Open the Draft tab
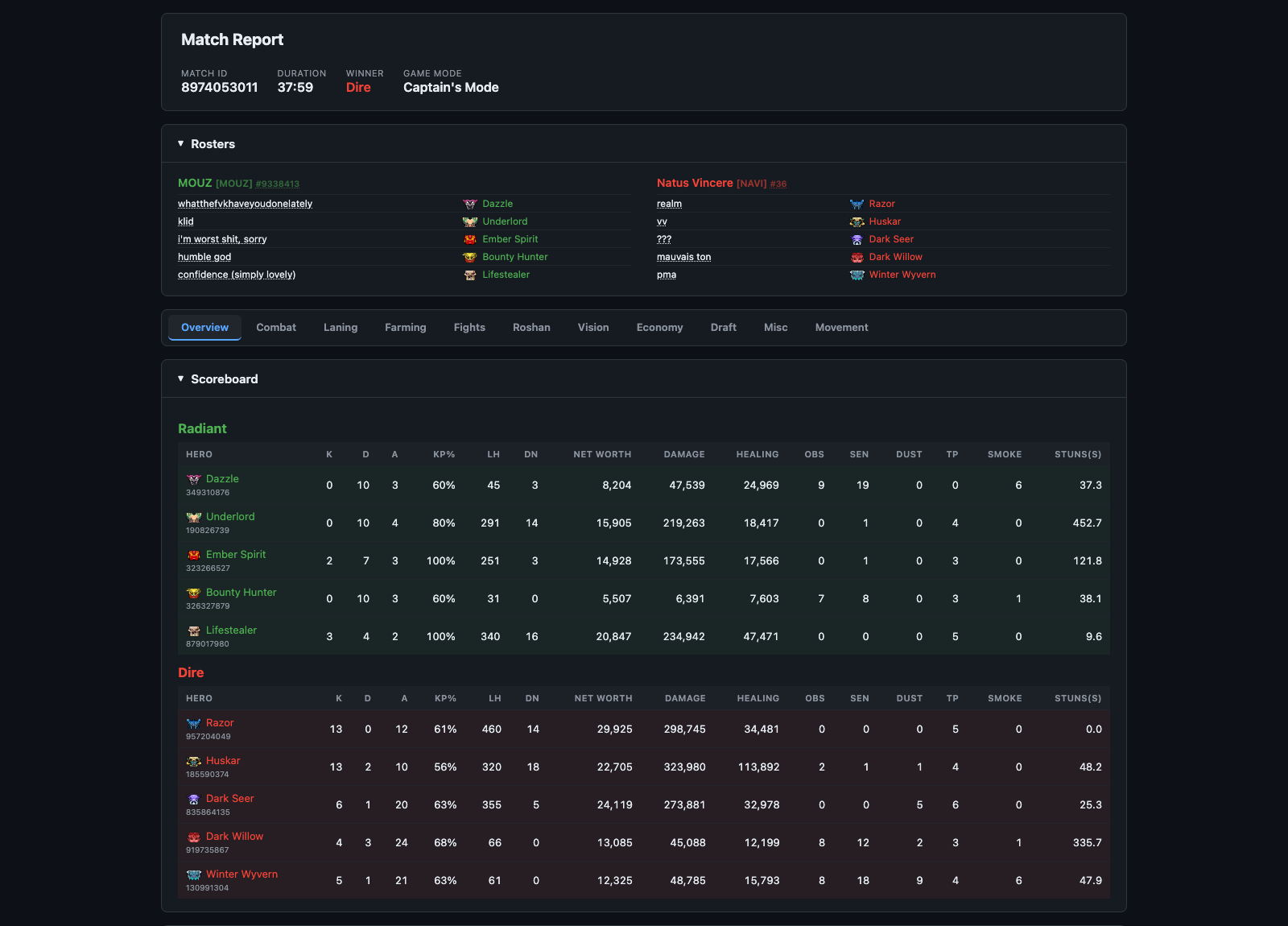The height and width of the screenshot is (926, 1288). click(x=724, y=328)
